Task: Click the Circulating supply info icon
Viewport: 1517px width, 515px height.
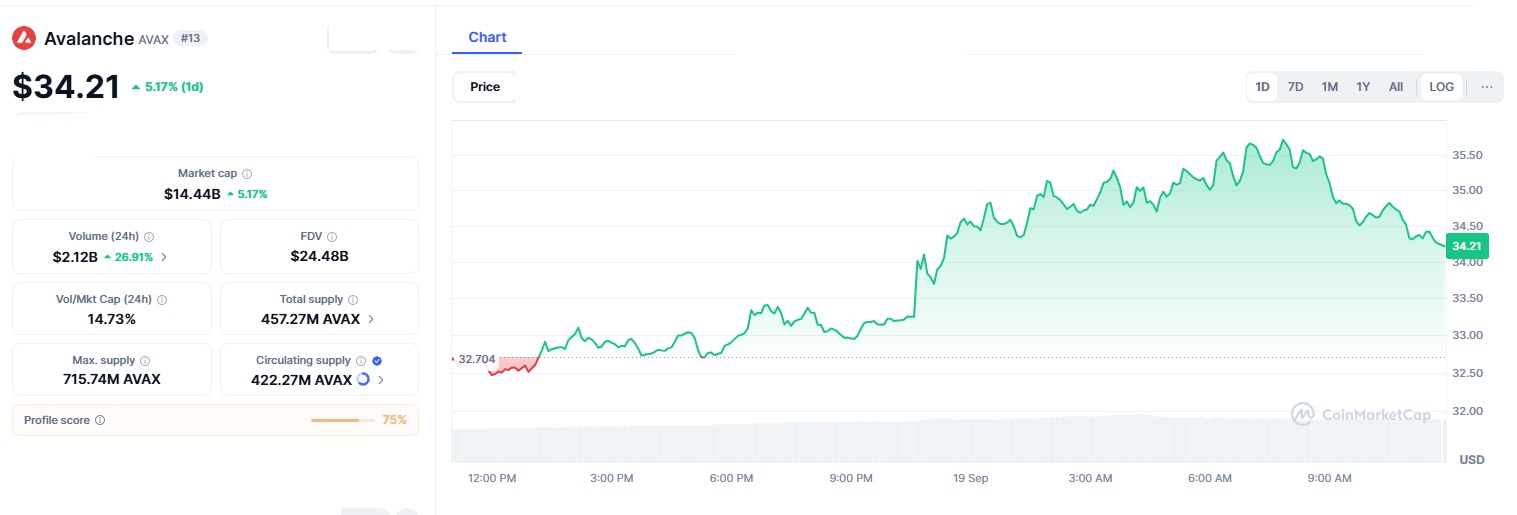Action: 361,361
